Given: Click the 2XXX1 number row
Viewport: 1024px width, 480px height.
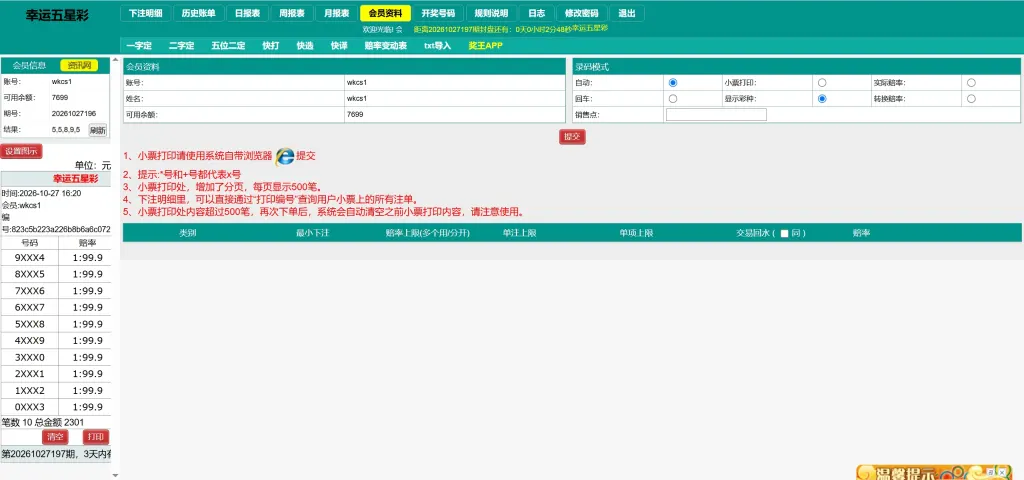Looking at the screenshot, I should coord(56,374).
